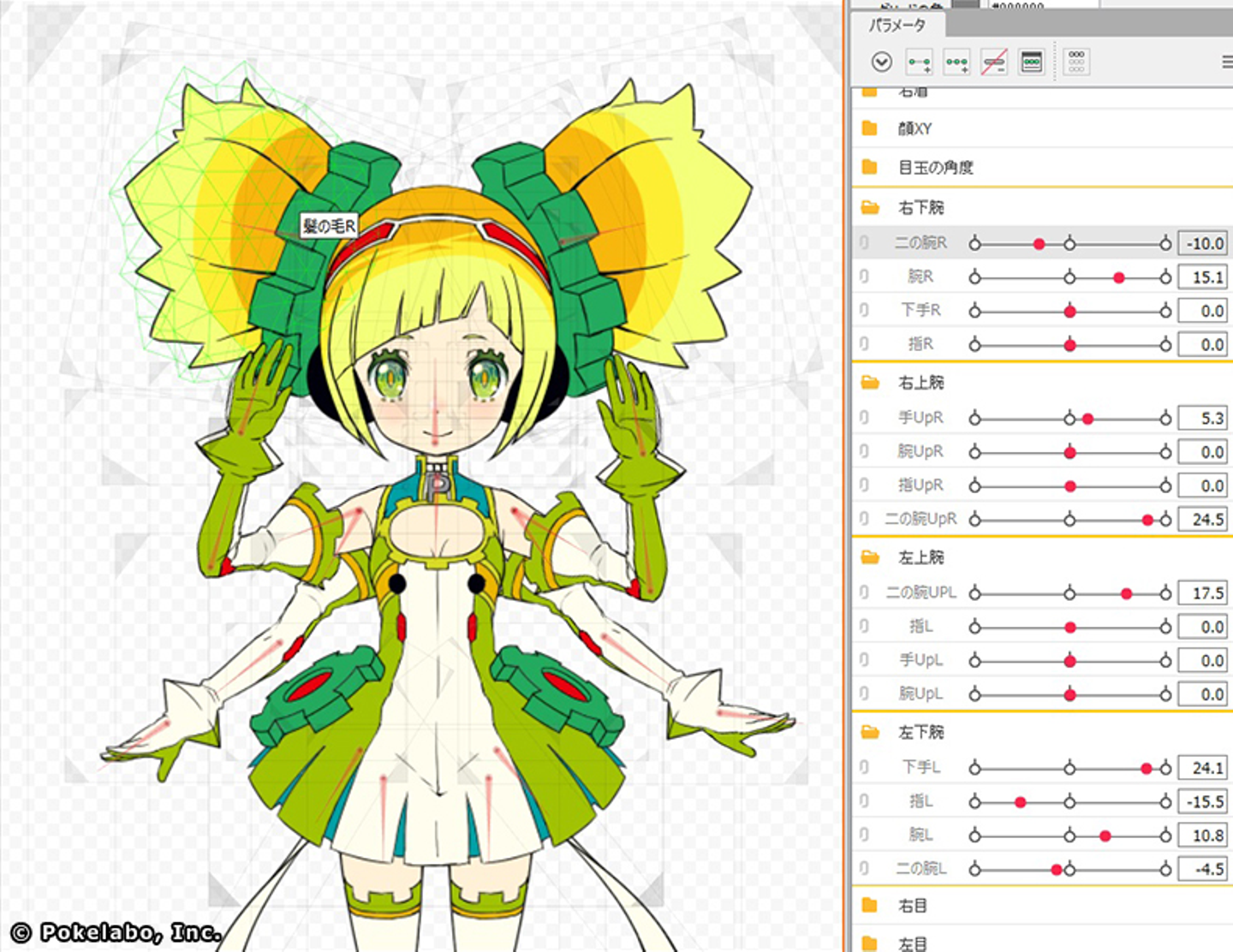Click the 指R value field

[1203, 344]
